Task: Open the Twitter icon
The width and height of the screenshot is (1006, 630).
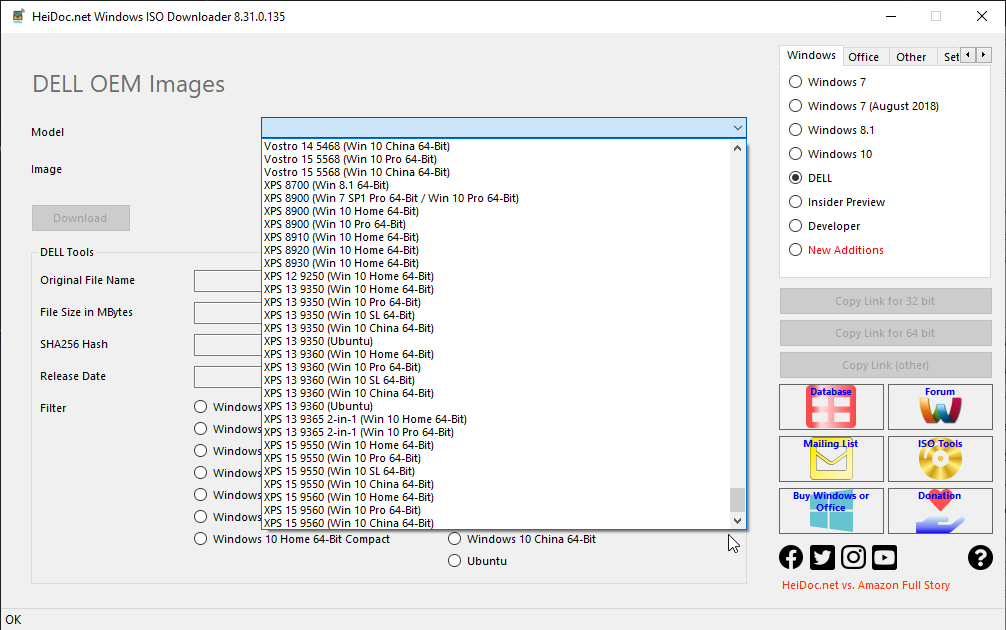Action: [x=822, y=558]
